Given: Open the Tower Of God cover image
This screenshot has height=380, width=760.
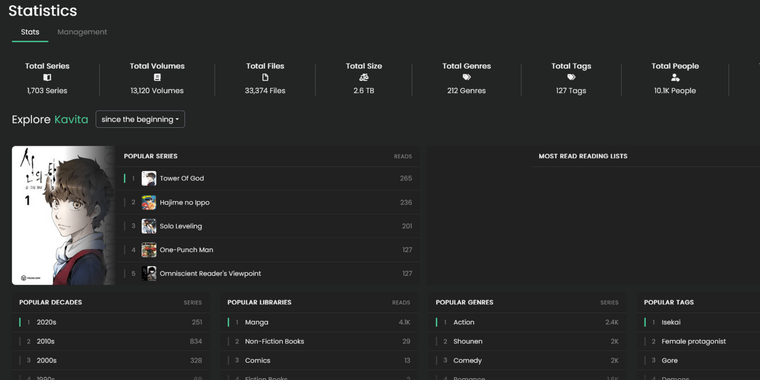Looking at the screenshot, I should [63, 215].
